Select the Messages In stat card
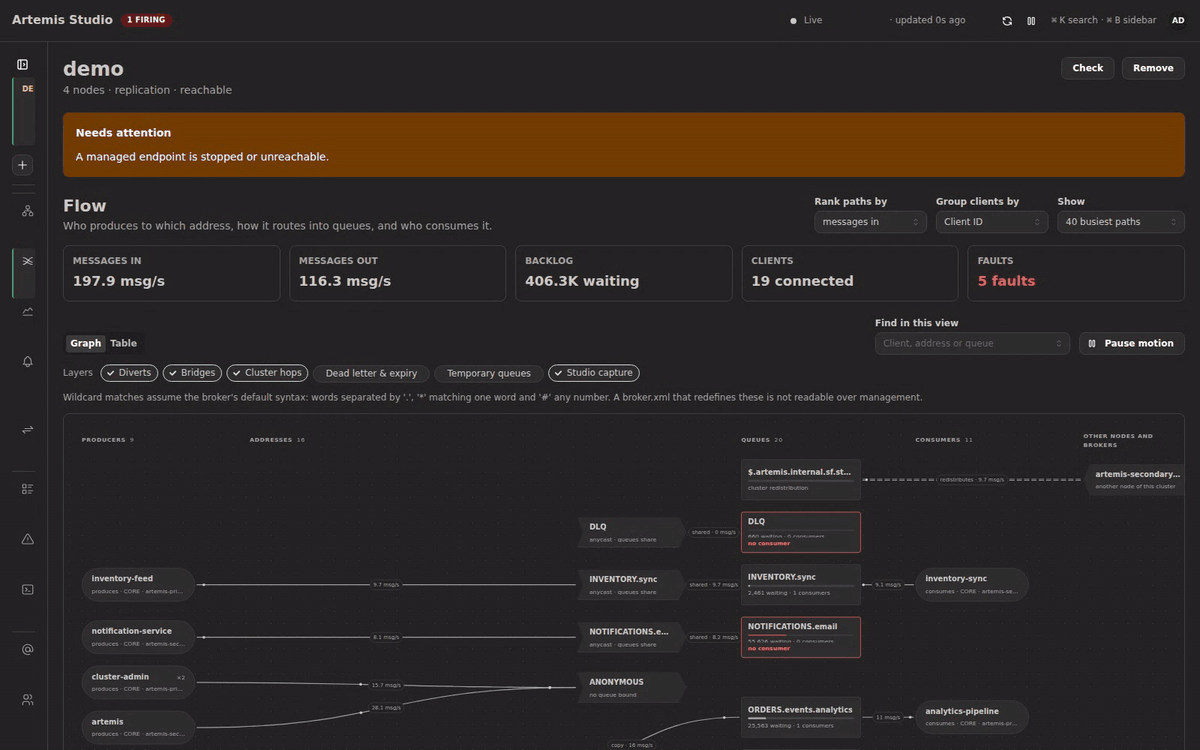The width and height of the screenshot is (1200, 750). pyautogui.click(x=172, y=273)
